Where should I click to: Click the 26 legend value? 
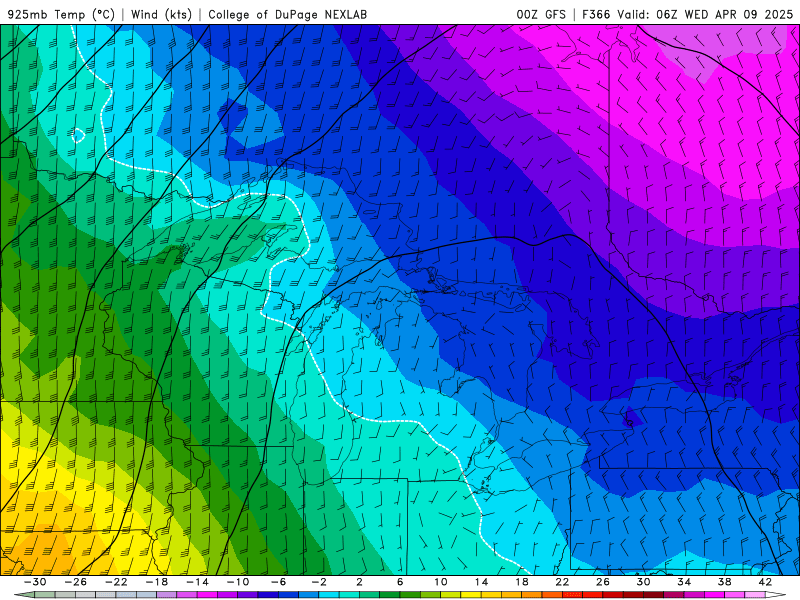tap(603, 582)
